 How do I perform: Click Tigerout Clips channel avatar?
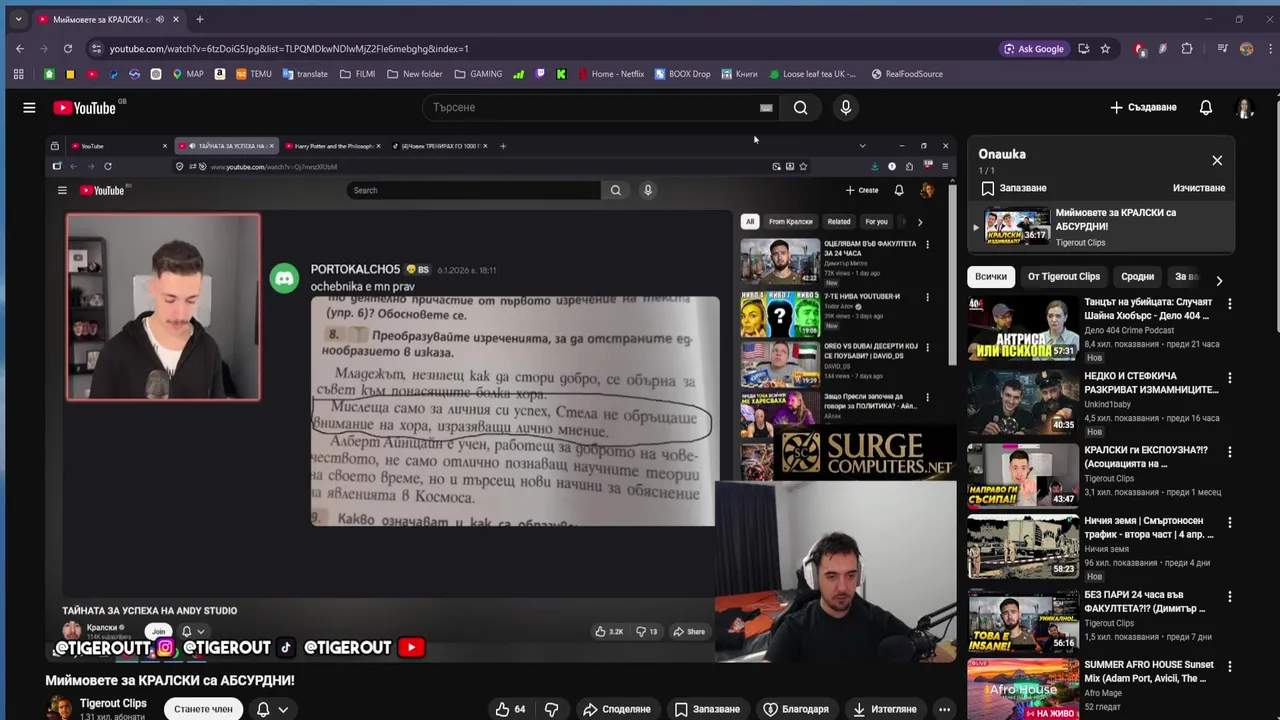[x=59, y=709]
